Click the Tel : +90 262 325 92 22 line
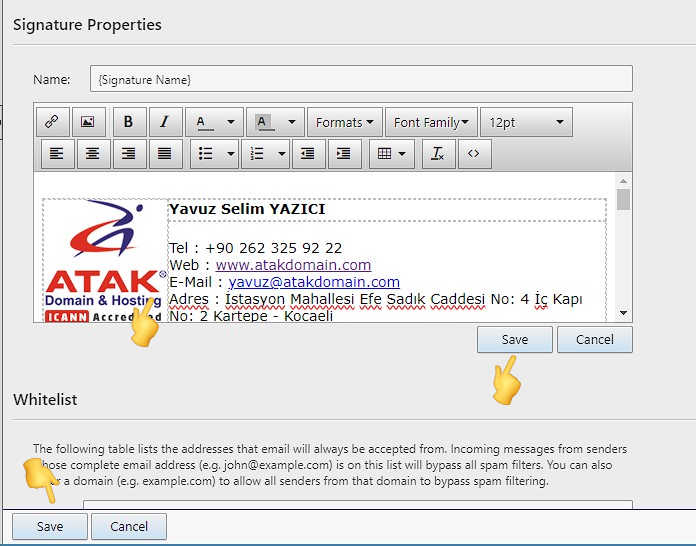696x546 pixels. pyautogui.click(x=256, y=248)
